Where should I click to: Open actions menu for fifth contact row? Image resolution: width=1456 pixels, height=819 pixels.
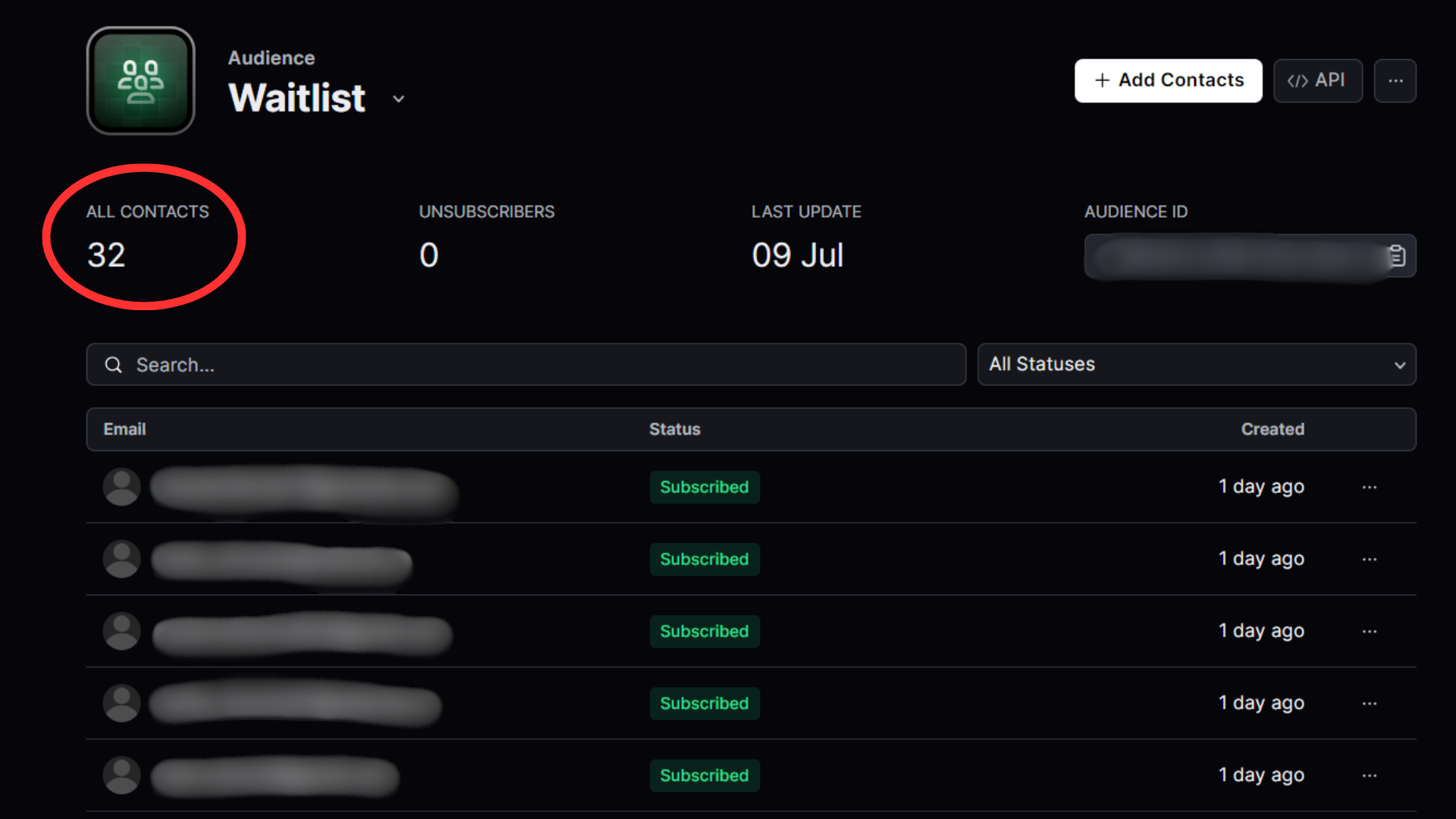[1369, 775]
